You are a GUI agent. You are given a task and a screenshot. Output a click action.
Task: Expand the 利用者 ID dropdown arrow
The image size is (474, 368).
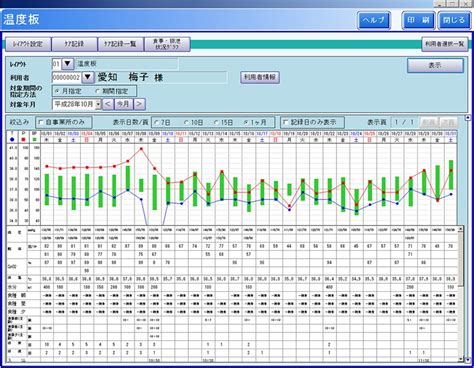point(88,77)
